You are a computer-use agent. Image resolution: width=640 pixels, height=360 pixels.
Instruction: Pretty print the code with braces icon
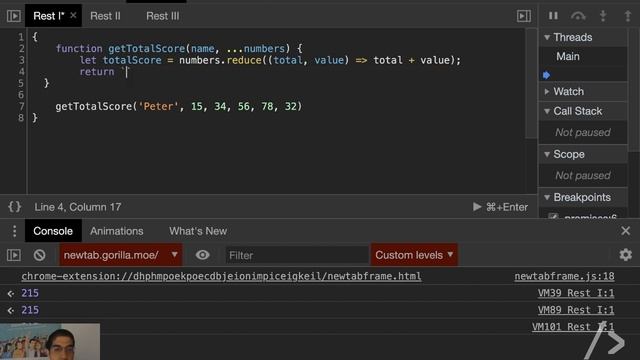[15, 207]
